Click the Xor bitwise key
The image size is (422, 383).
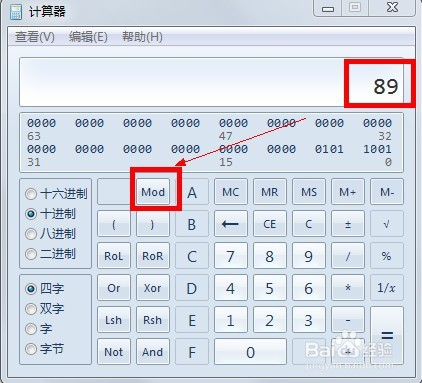coord(153,288)
